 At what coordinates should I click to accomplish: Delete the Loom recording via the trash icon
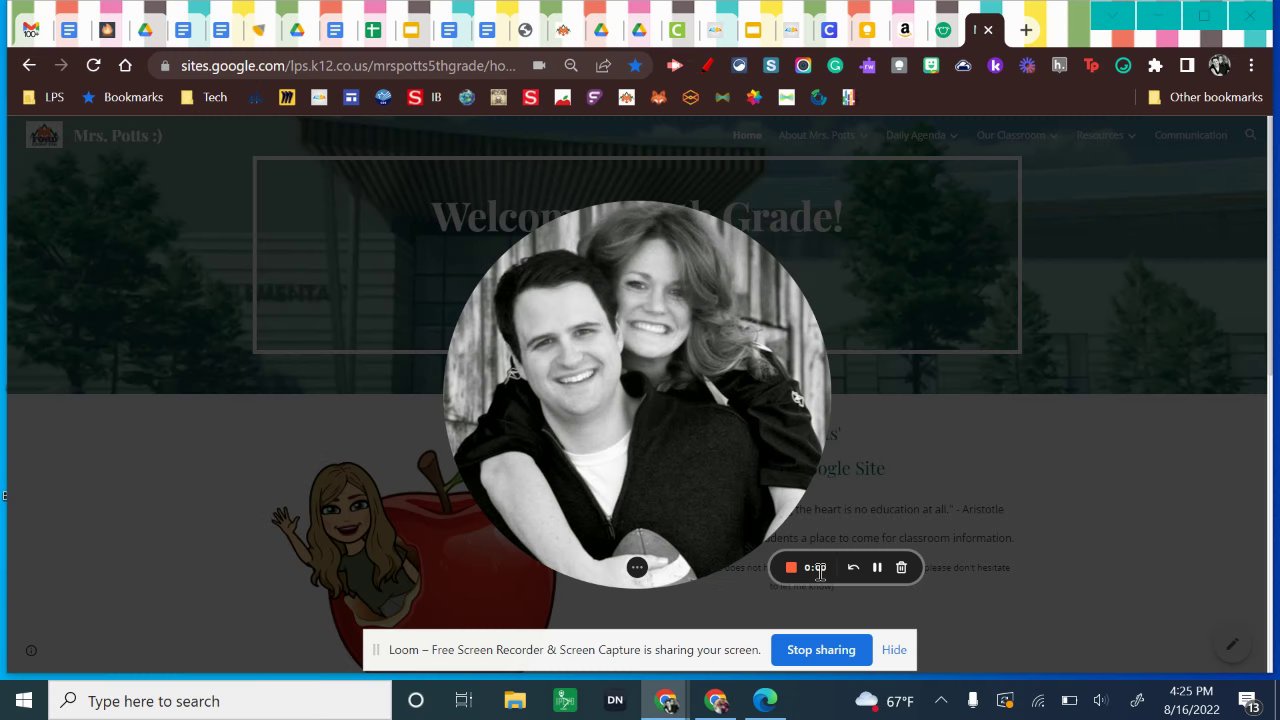pos(901,568)
